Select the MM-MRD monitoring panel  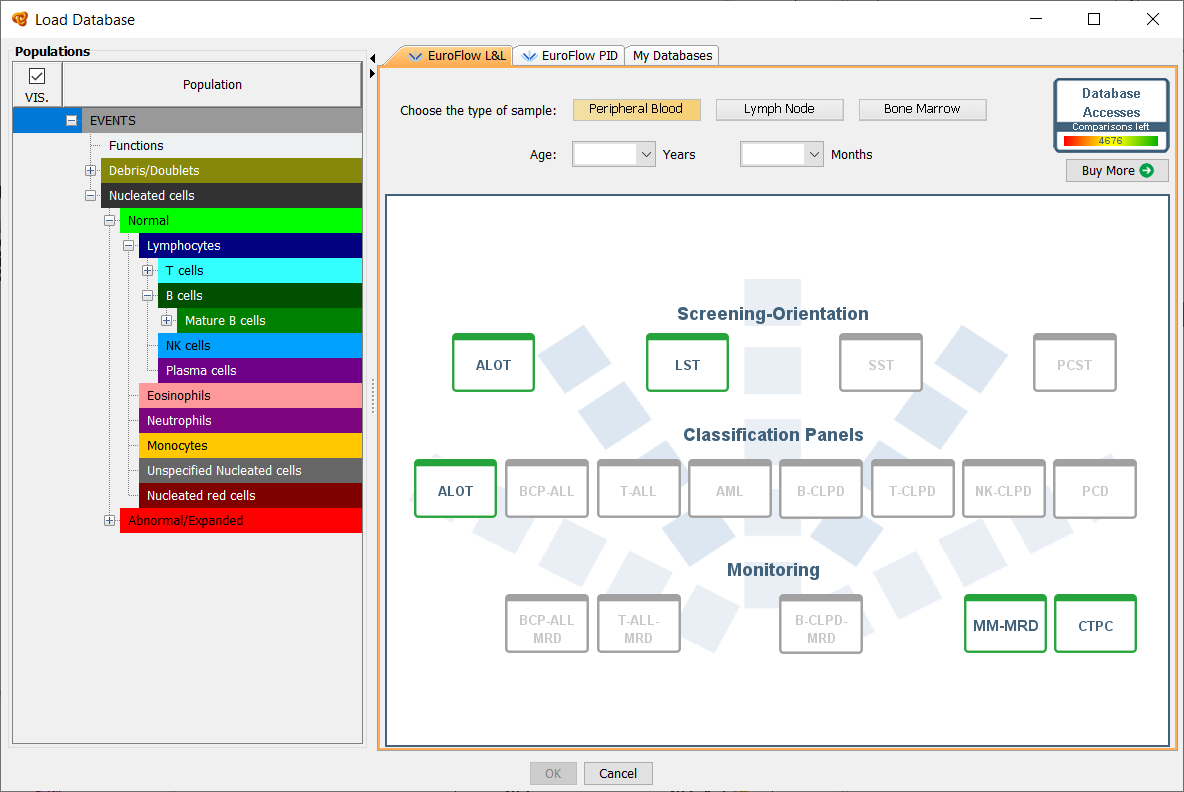[1005, 624]
